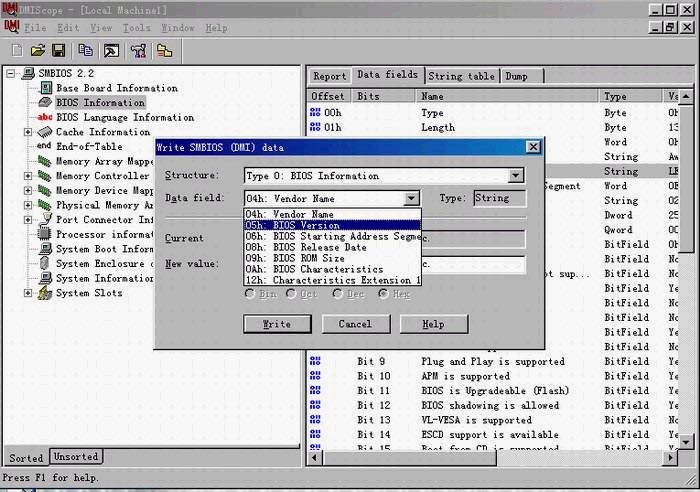The height and width of the screenshot is (492, 700).
Task: Switch to the Unsorted tab
Action: pyautogui.click(x=77, y=457)
